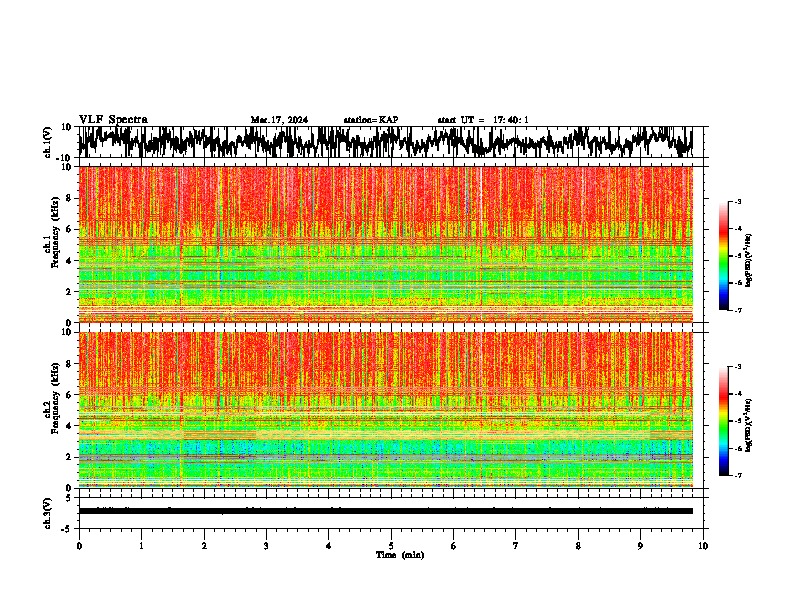Click the ch.1 spectrogram frequency tick "4"
Image resolution: width=792 pixels, height=612 pixels.
[x=69, y=261]
